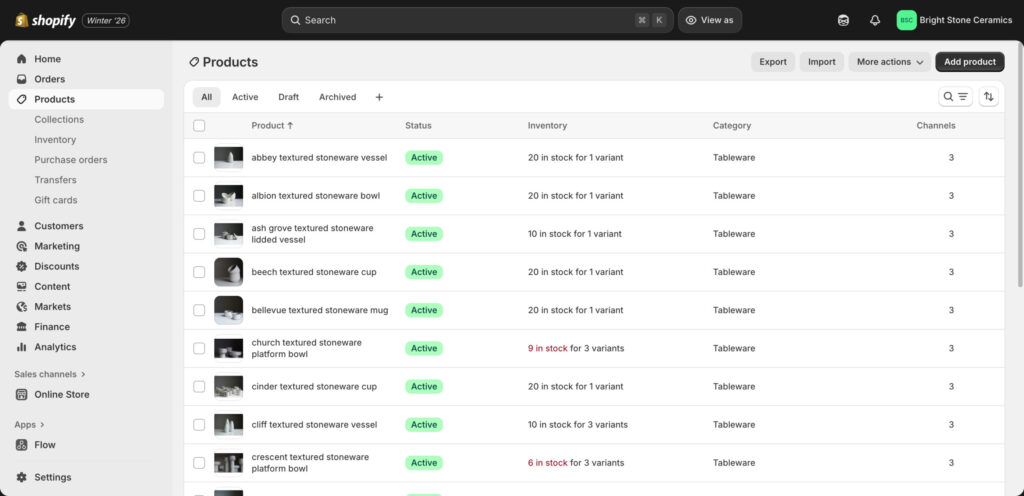Viewport: 1024px width, 496px height.
Task: Sort by the Product column header
Action: pos(272,125)
